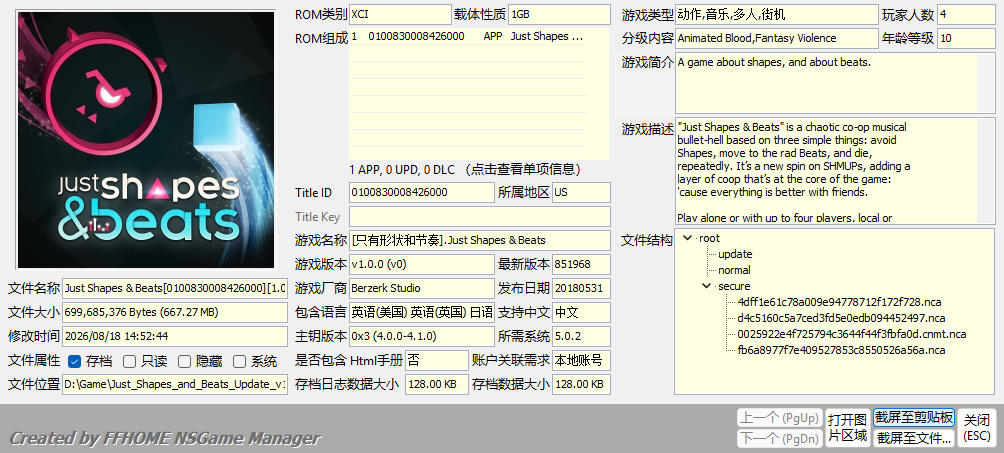This screenshot has height=453, width=1004.
Task: Click the 游戏描述 game description text box
Action: tap(835, 171)
